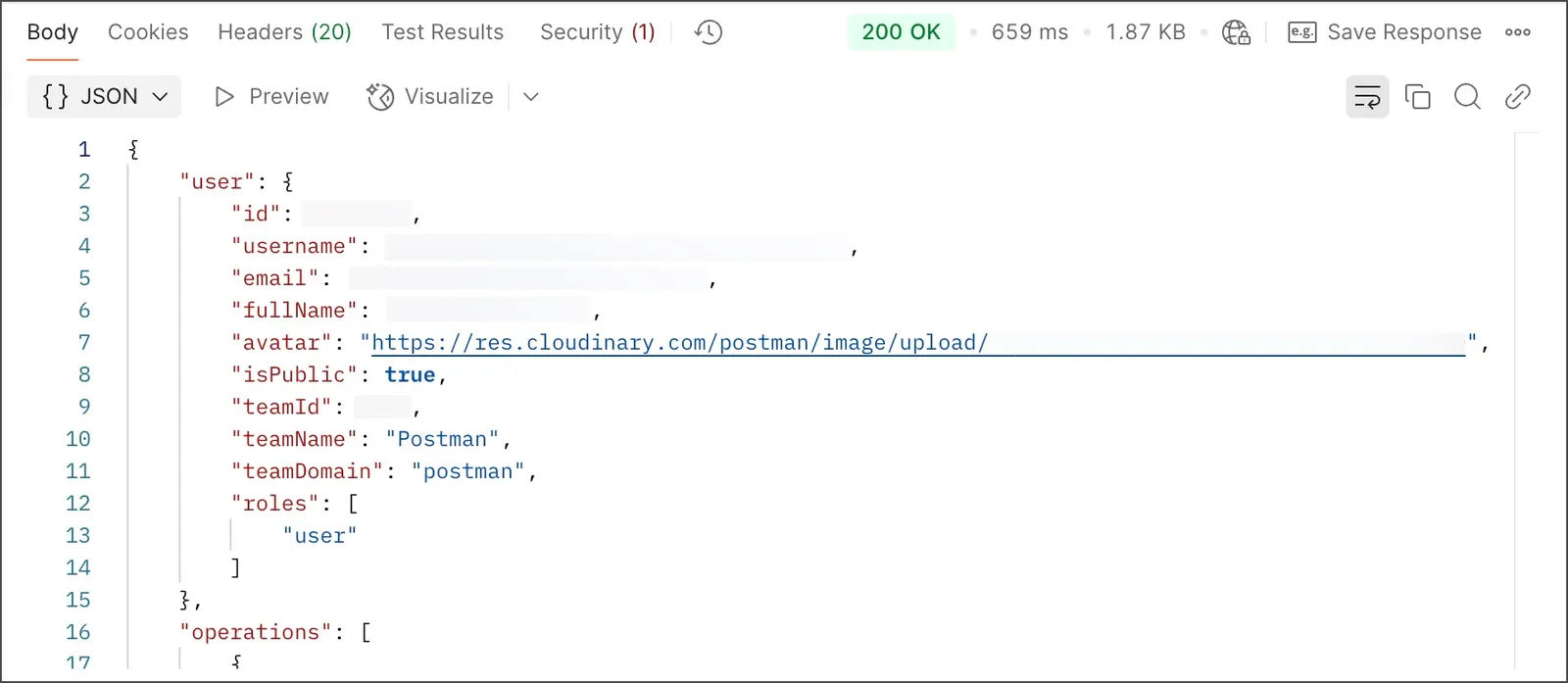The width and height of the screenshot is (1568, 683).
Task: Click the Preview play triangle icon
Action: (x=224, y=96)
